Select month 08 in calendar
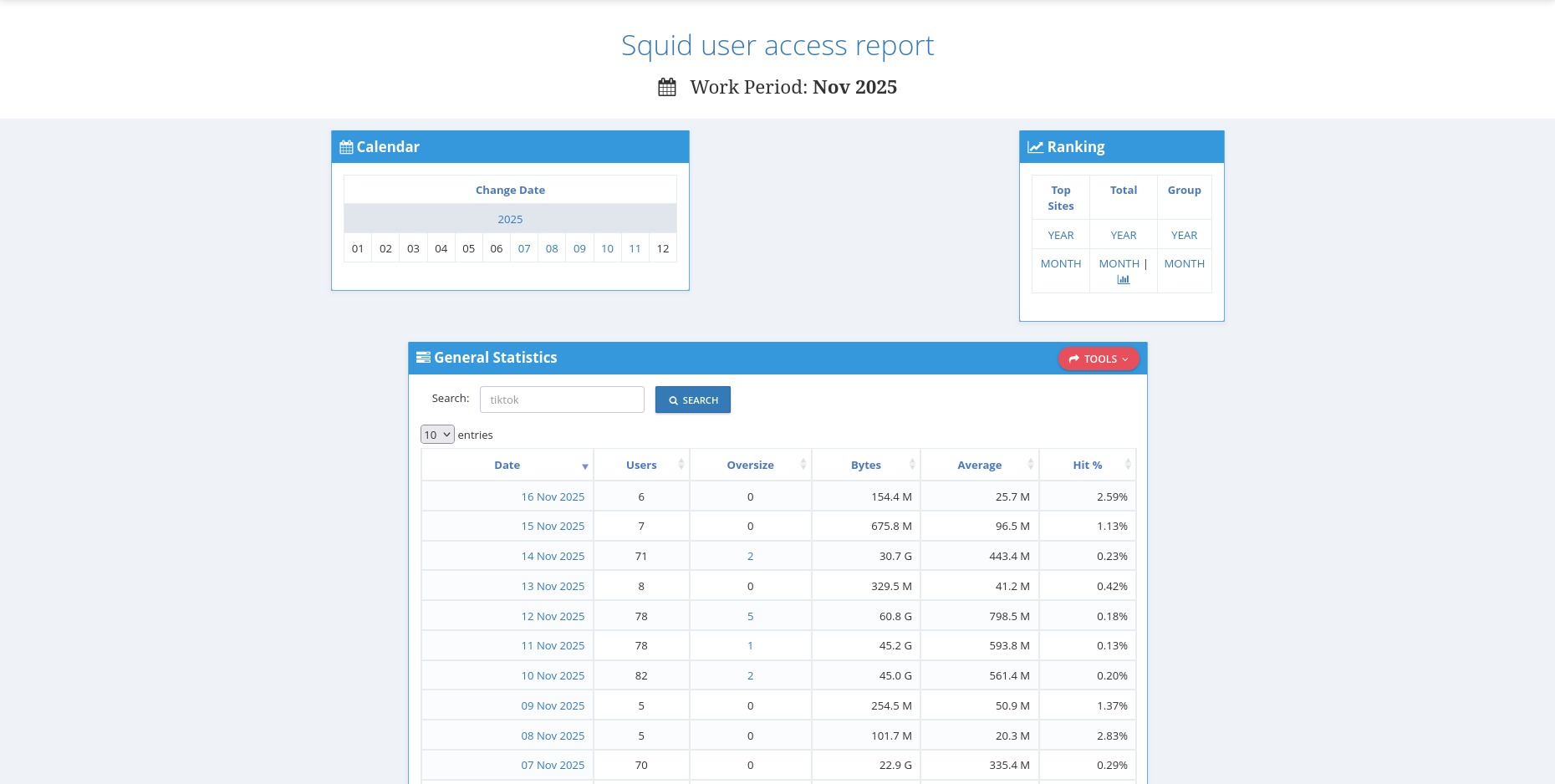The image size is (1555, 784). [552, 248]
